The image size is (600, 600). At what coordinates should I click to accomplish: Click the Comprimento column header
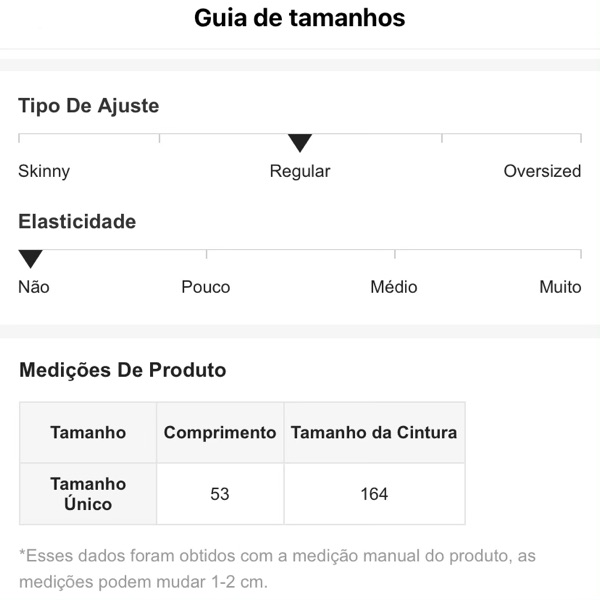(220, 433)
